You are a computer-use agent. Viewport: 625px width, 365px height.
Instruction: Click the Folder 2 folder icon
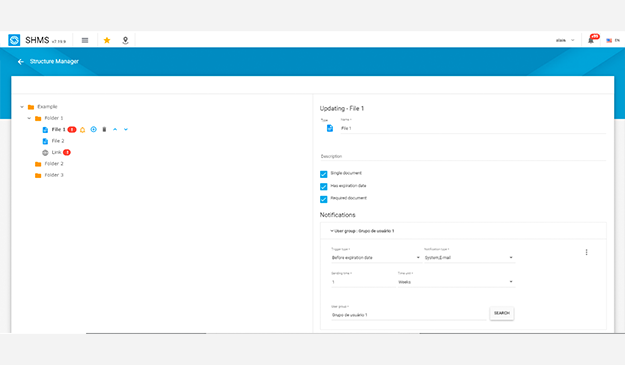tap(38, 164)
